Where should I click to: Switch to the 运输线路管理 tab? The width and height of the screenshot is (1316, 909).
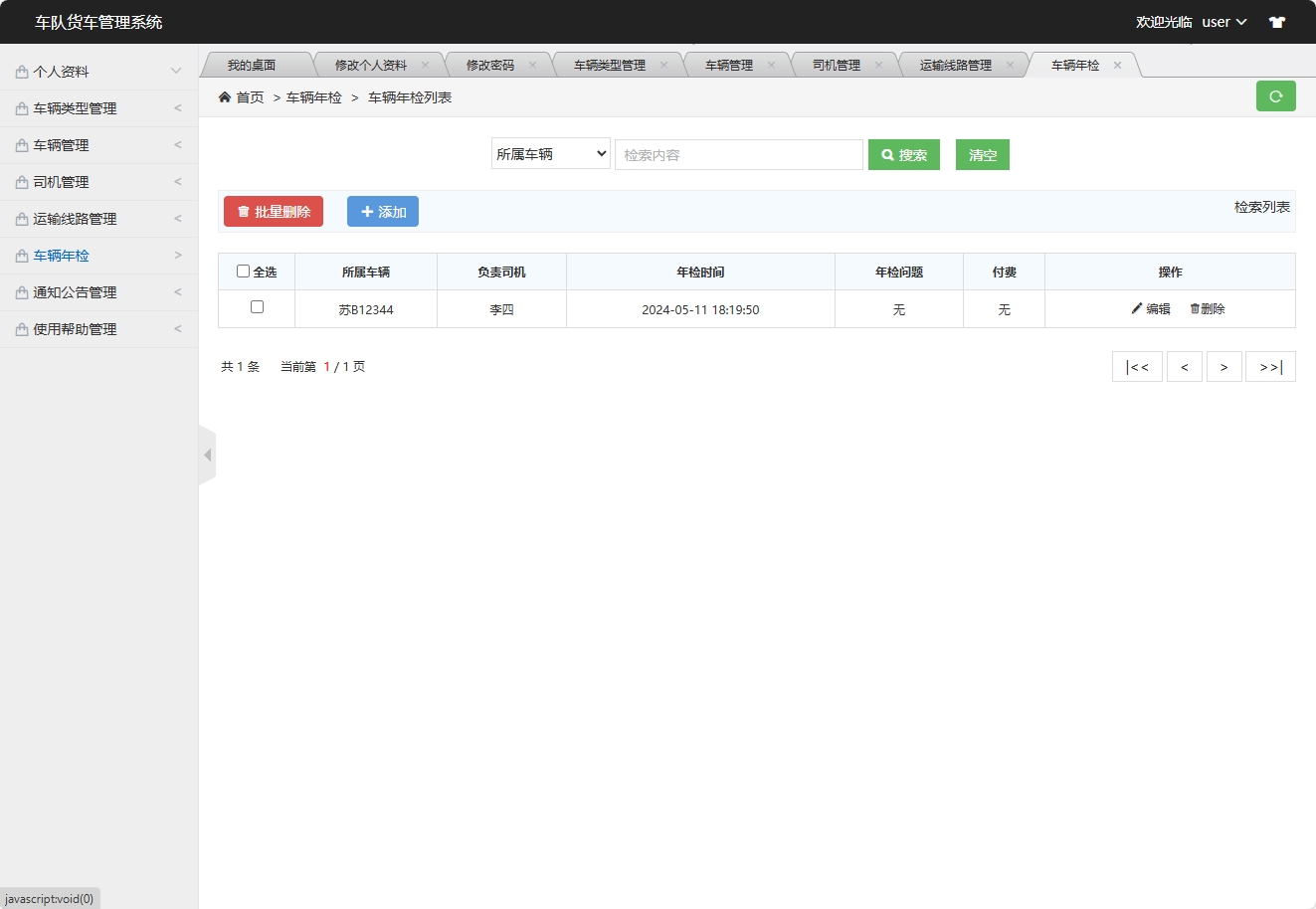(957, 64)
